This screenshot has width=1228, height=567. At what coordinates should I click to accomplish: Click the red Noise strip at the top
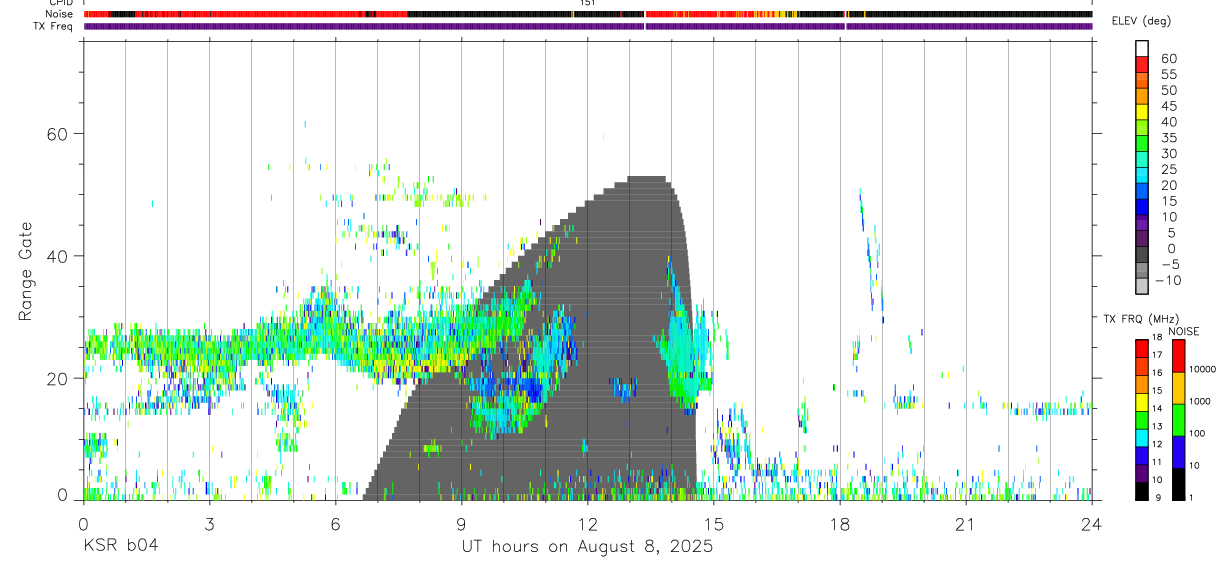click(x=587, y=14)
